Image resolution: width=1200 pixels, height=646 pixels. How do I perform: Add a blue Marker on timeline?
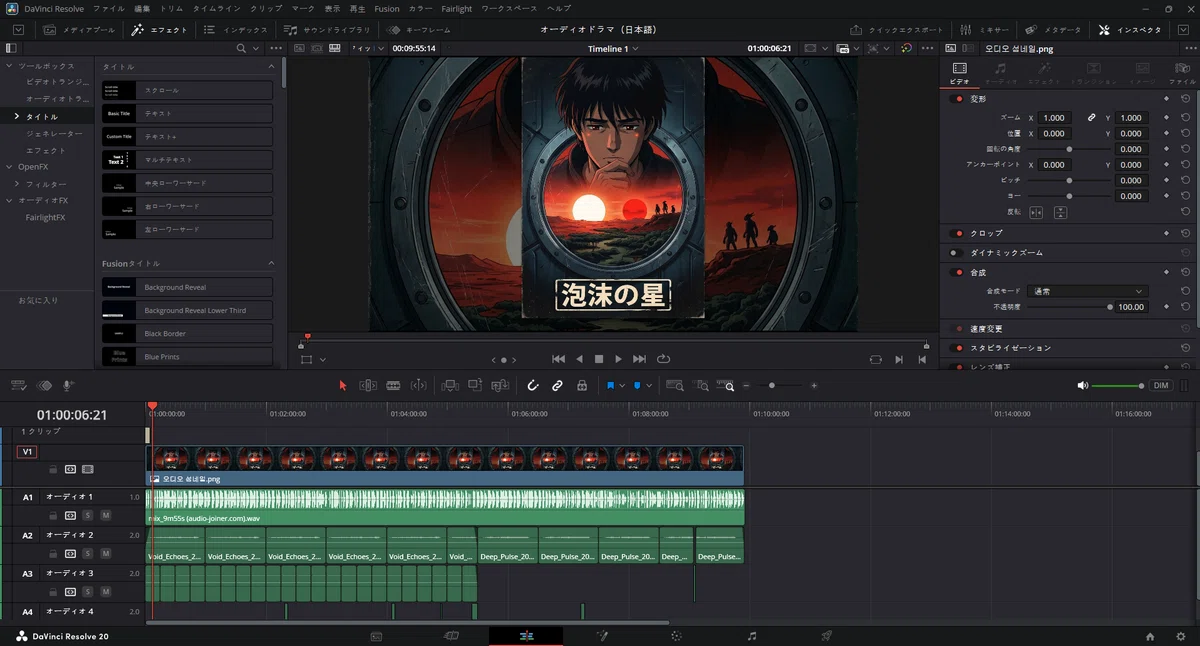(637, 385)
